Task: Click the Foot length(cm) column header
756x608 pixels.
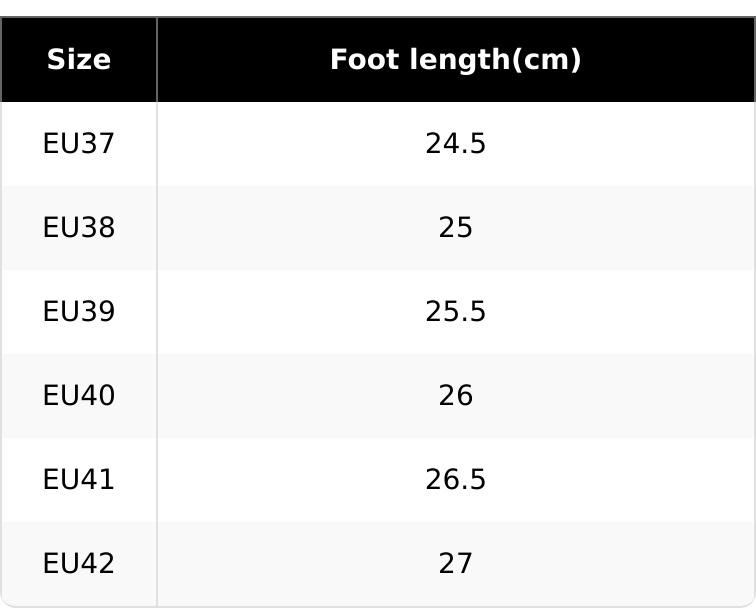Action: tap(455, 60)
